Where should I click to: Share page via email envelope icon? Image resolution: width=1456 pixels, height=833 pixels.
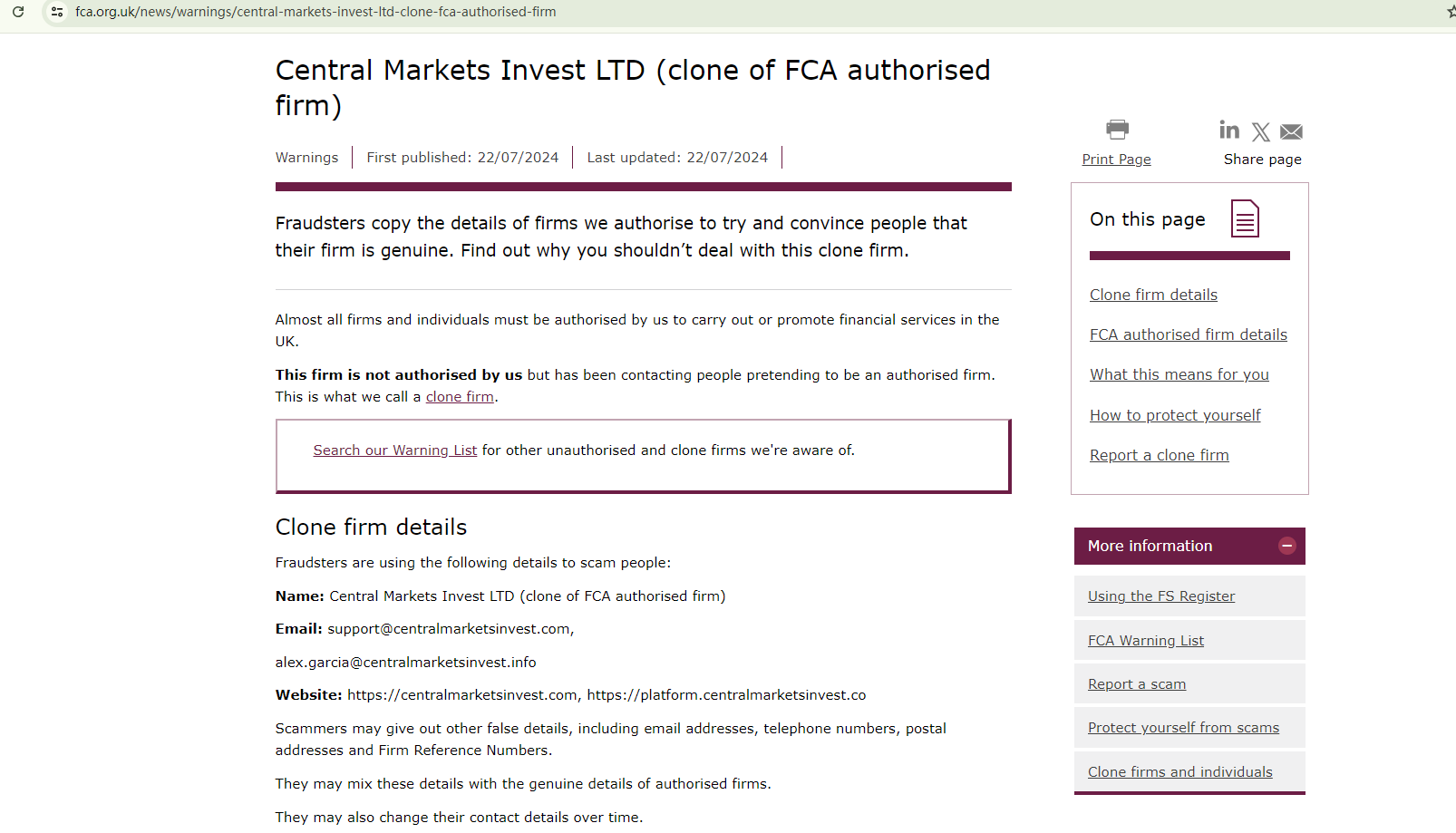1291,132
